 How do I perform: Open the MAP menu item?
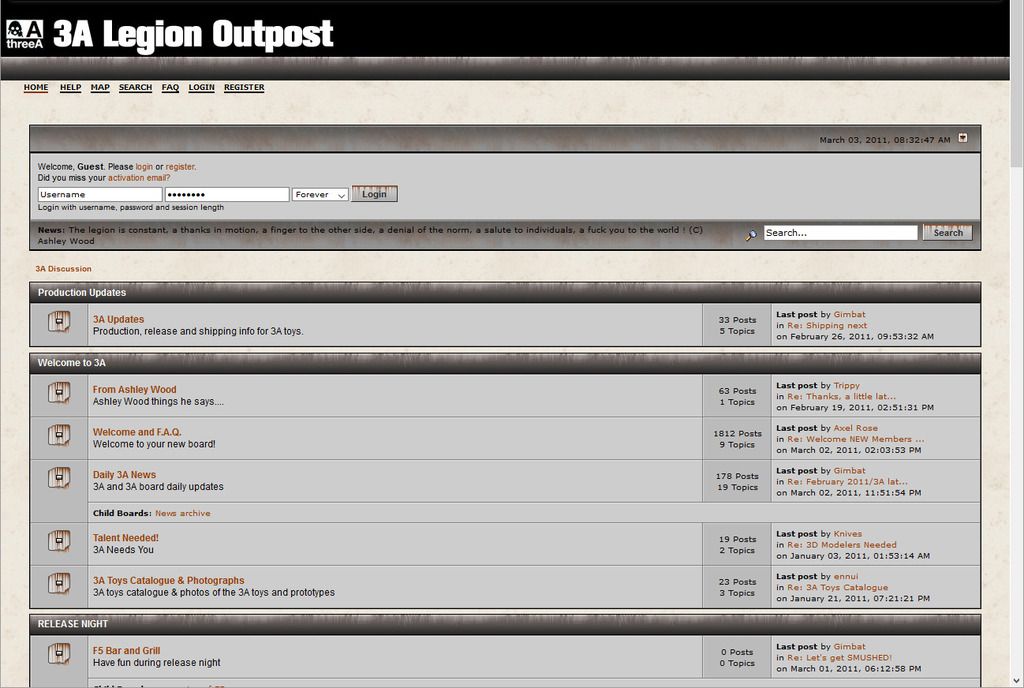coord(100,87)
